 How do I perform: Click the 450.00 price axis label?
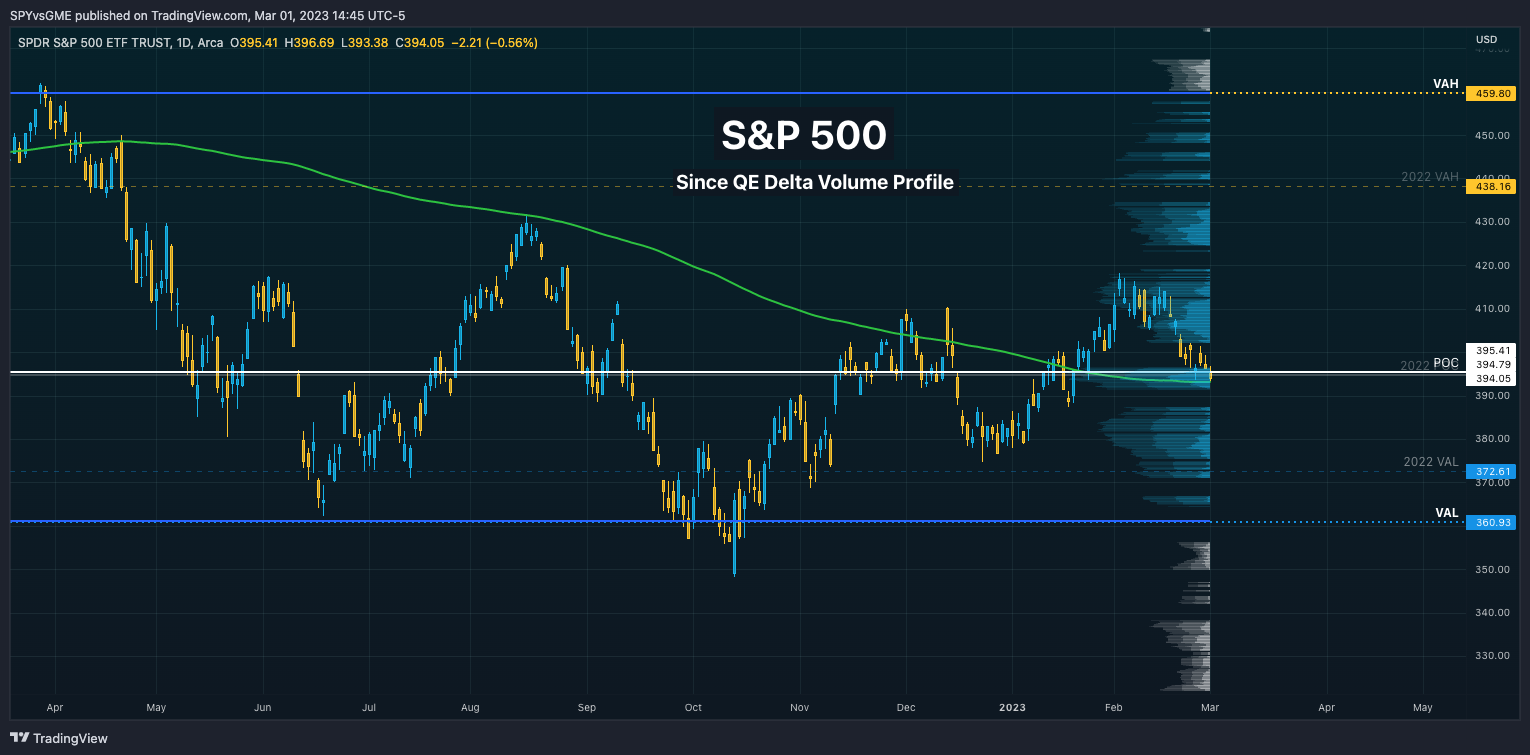click(1490, 135)
